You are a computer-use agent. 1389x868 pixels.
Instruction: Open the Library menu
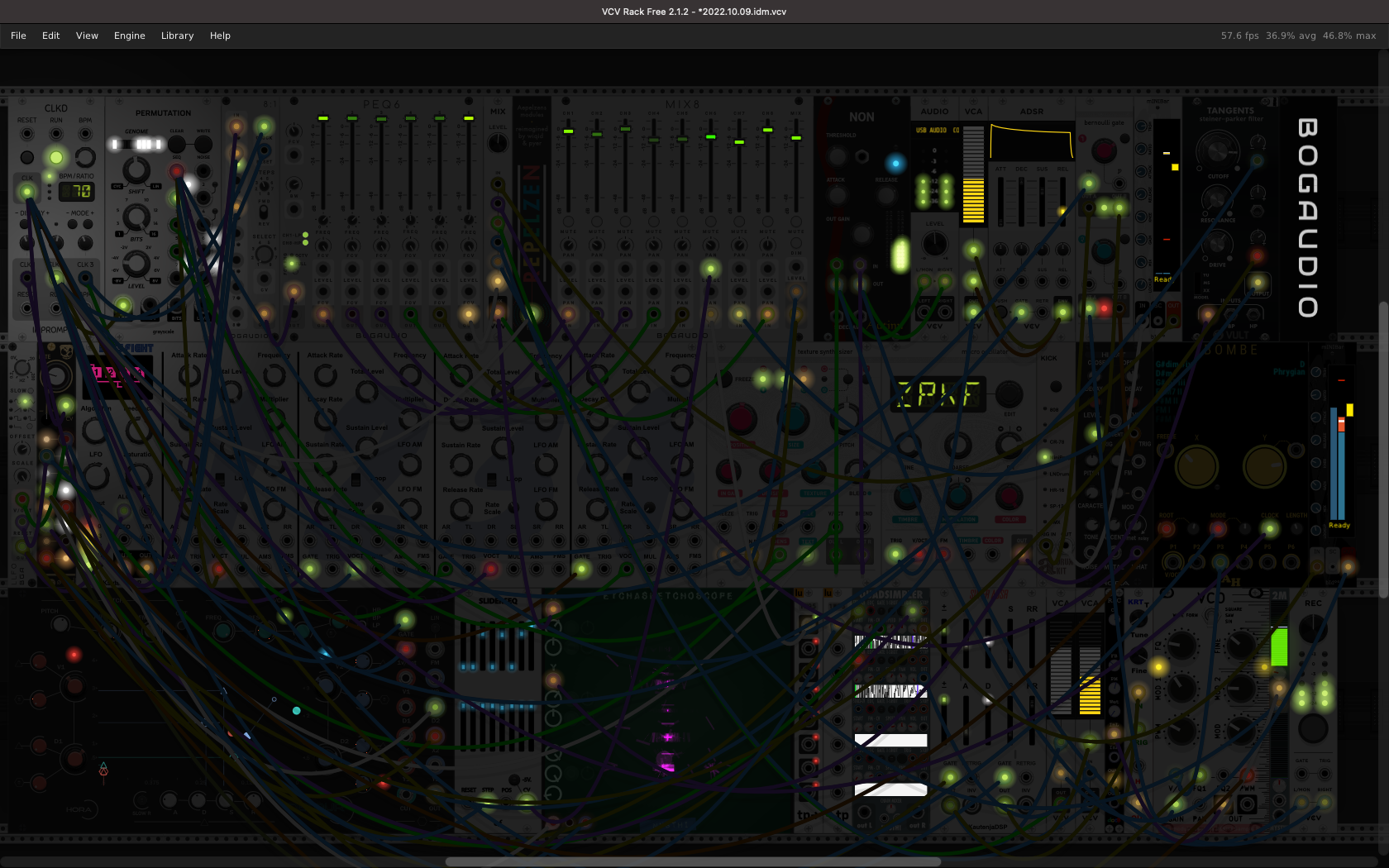coord(177,36)
